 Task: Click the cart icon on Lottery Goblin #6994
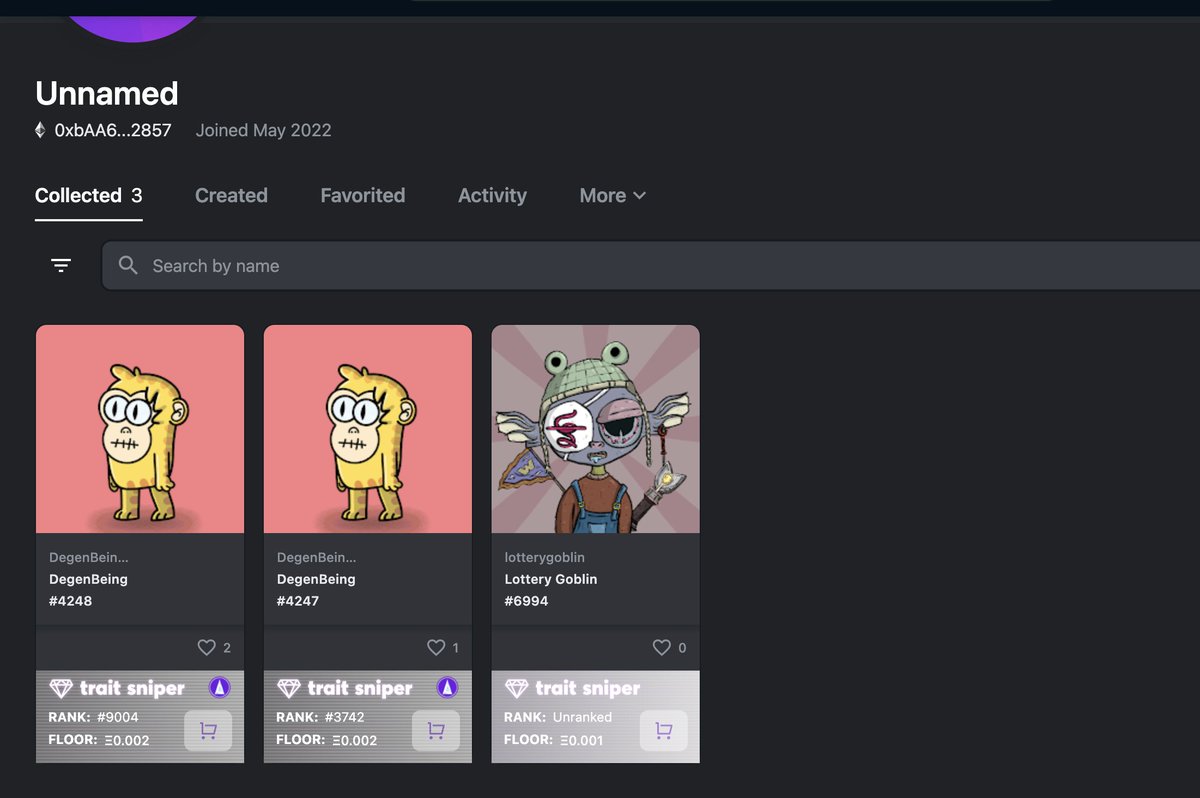pyautogui.click(x=664, y=731)
